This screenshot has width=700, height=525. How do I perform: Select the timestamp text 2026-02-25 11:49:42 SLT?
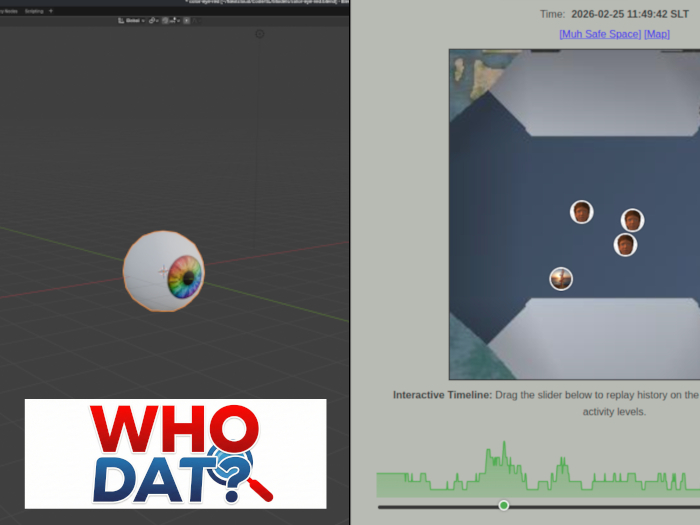click(630, 14)
